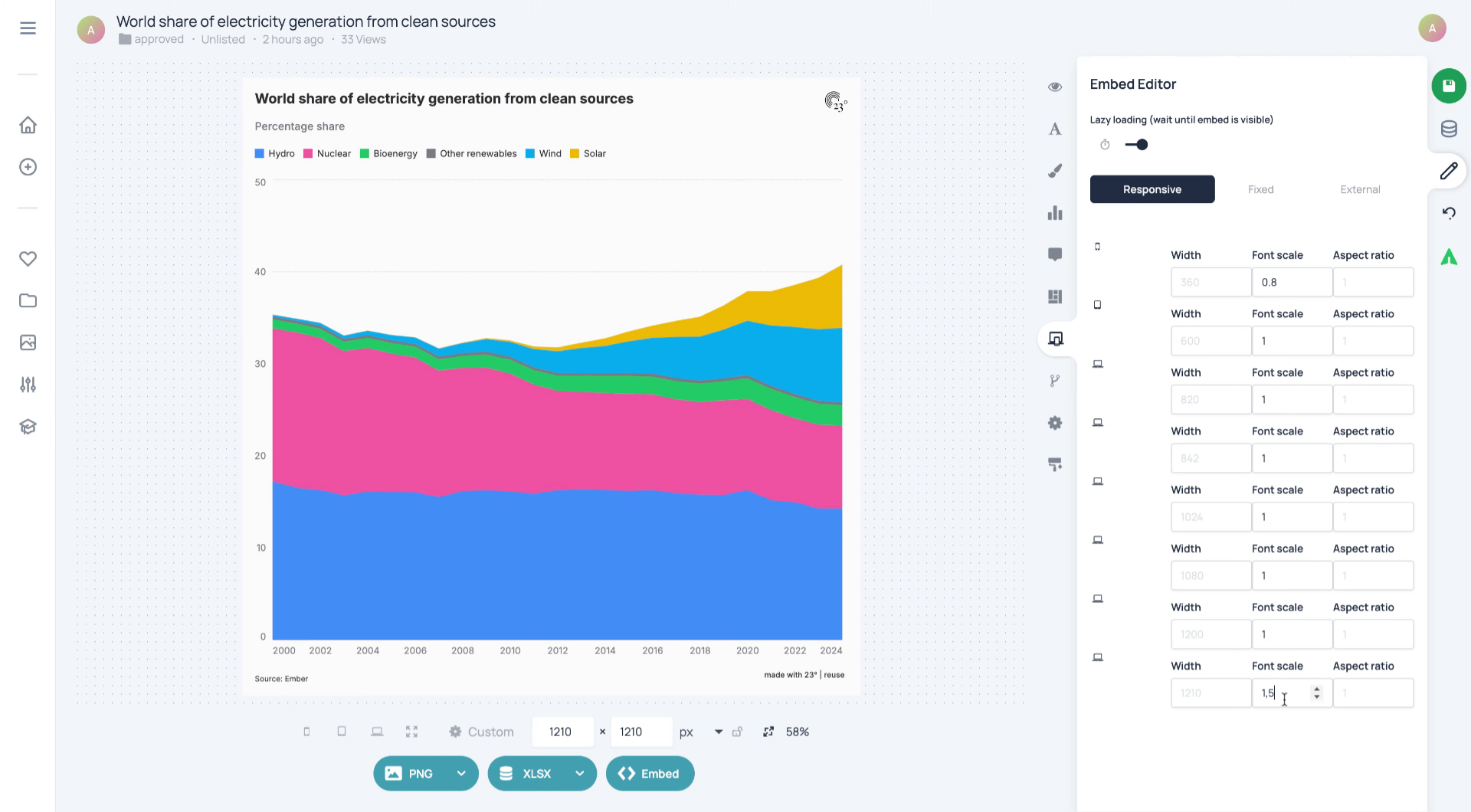Open the paint roller theme panel
Image resolution: width=1471 pixels, height=812 pixels.
1055,464
